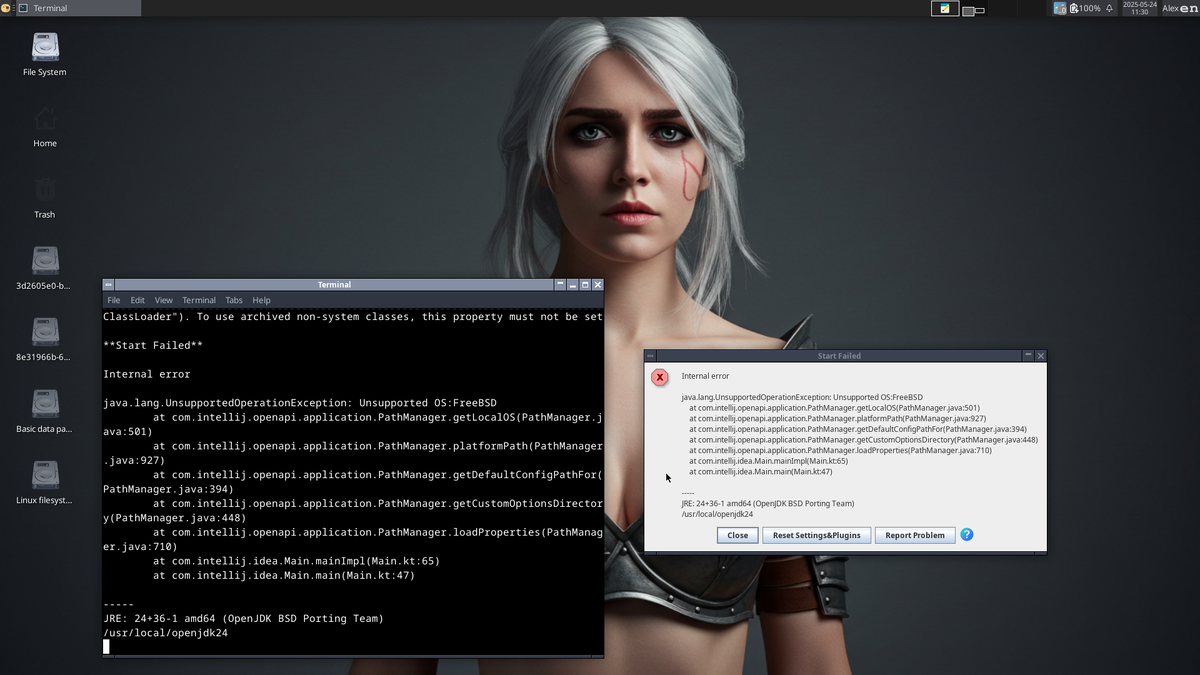
Task: Click the Terminal taskbar button in top panel
Action: [x=78, y=8]
